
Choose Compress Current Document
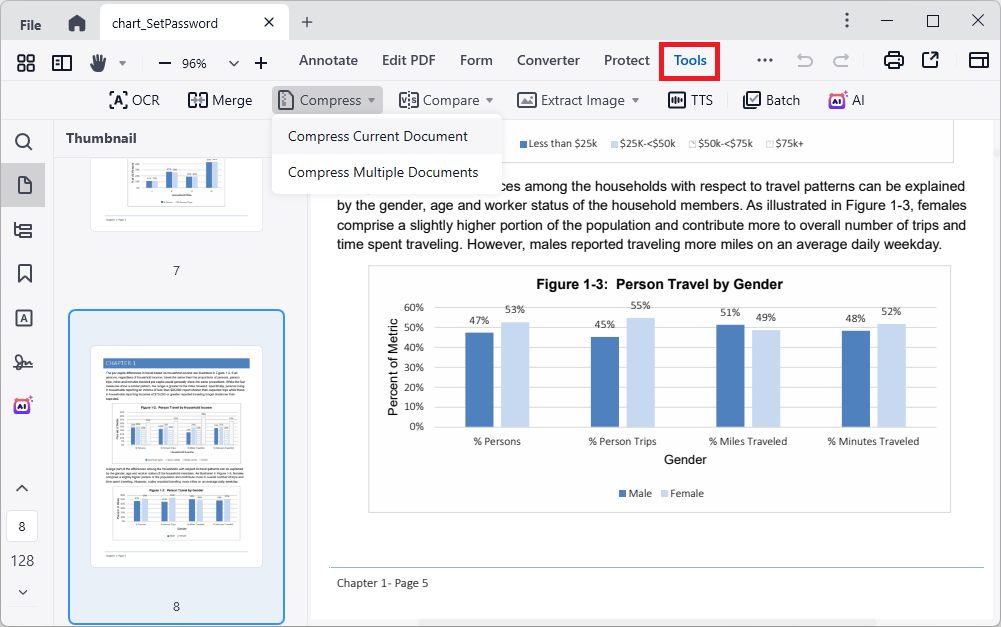click(378, 136)
